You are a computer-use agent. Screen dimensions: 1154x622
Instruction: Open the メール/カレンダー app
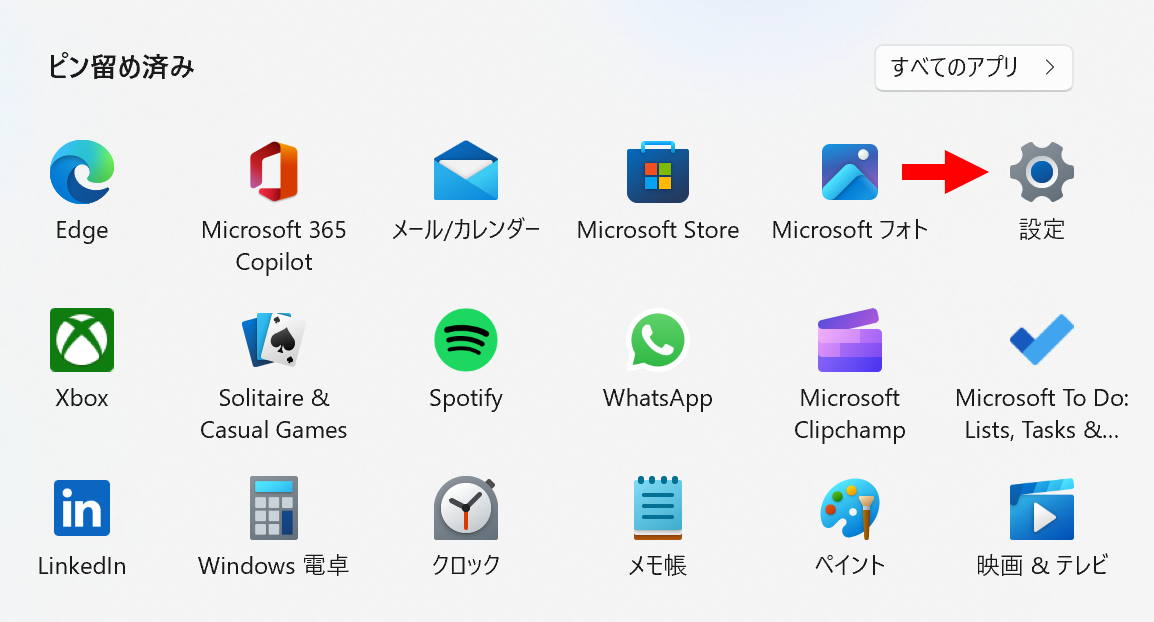point(466,171)
